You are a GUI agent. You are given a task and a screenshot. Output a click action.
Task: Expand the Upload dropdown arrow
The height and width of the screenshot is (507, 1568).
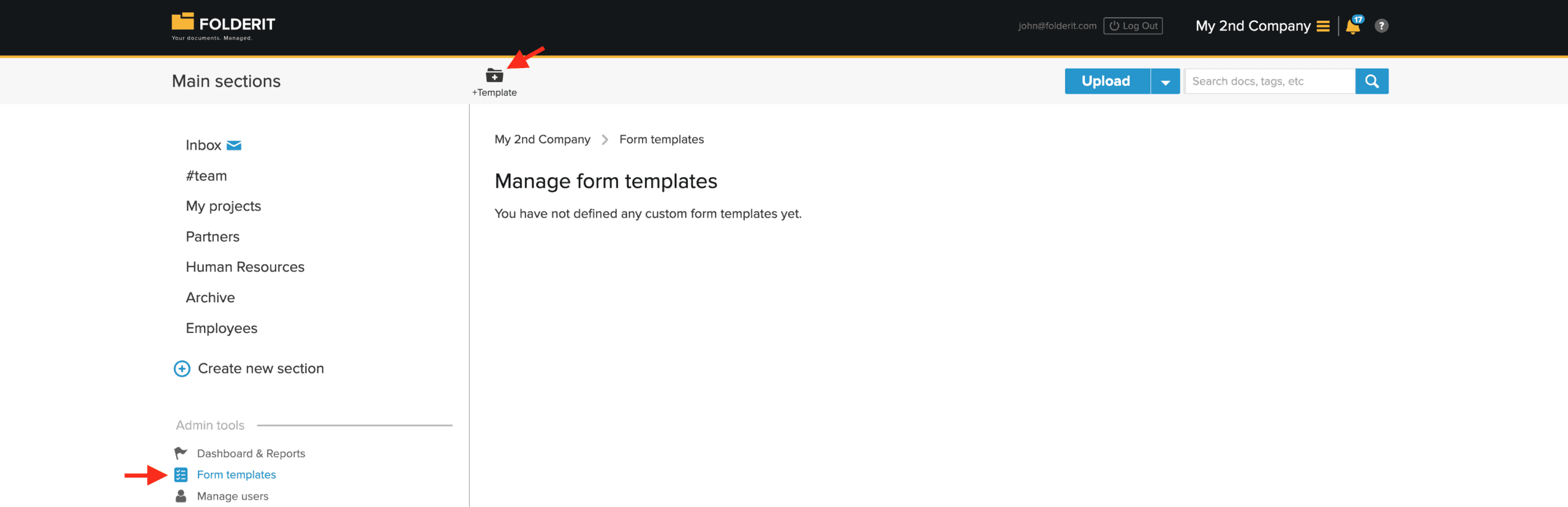tap(1165, 82)
